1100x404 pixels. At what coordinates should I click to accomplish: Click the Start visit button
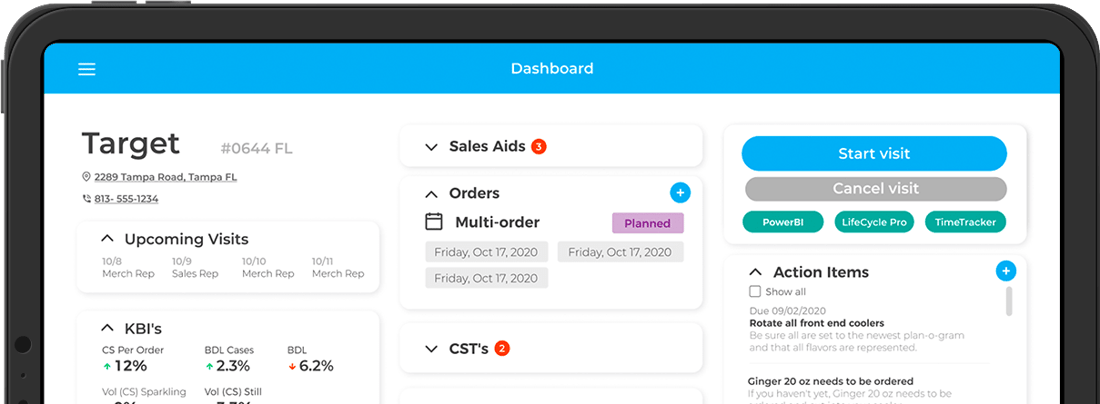pyautogui.click(x=874, y=154)
